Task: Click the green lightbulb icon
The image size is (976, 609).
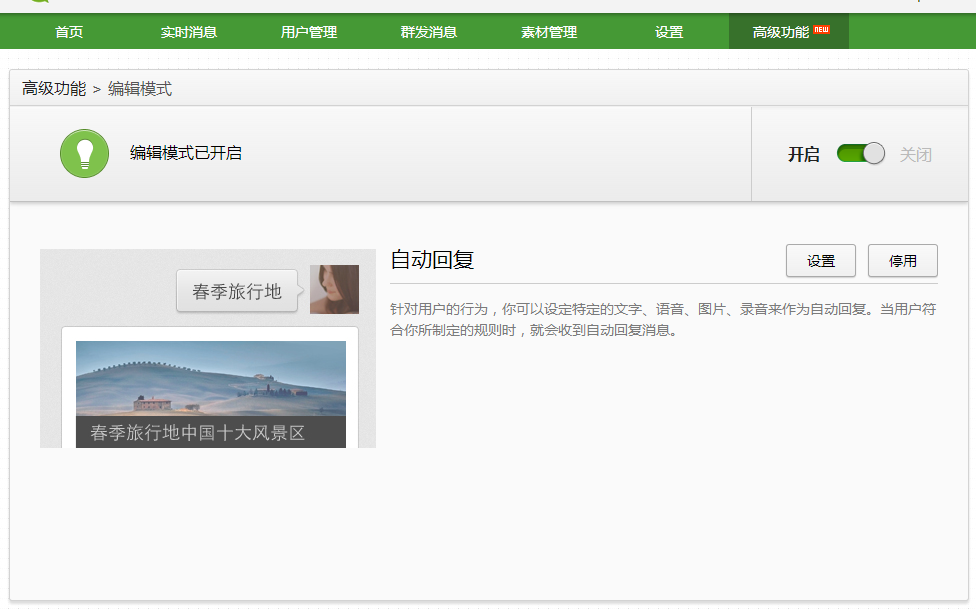Action: click(x=84, y=153)
